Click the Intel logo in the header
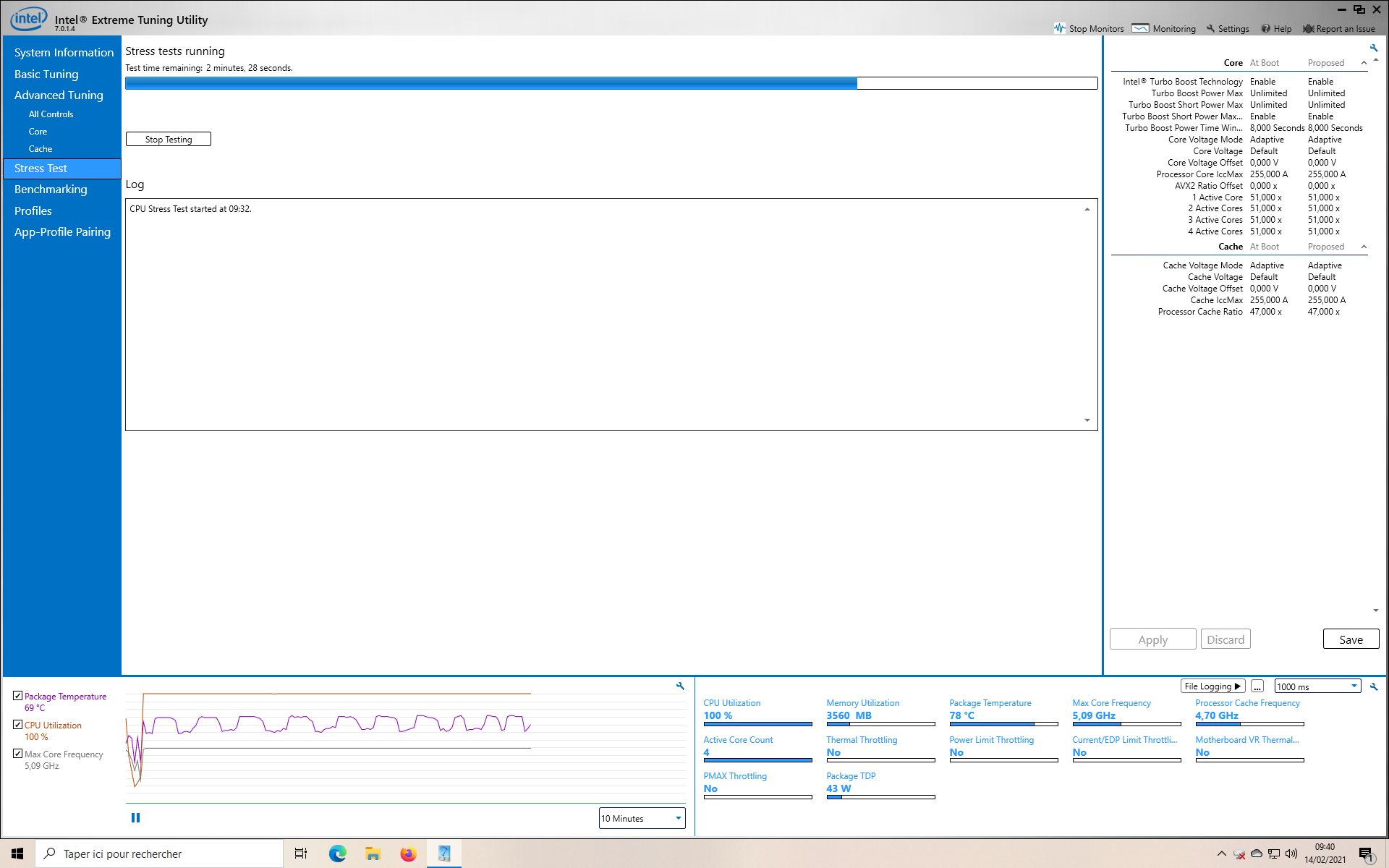The width and height of the screenshot is (1389, 868). pyautogui.click(x=27, y=17)
